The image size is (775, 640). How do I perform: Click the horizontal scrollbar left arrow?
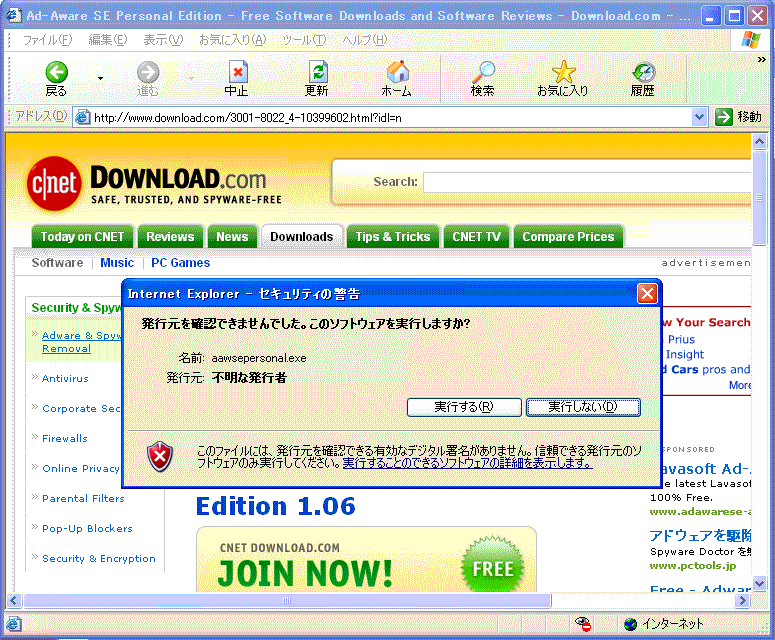click(13, 601)
